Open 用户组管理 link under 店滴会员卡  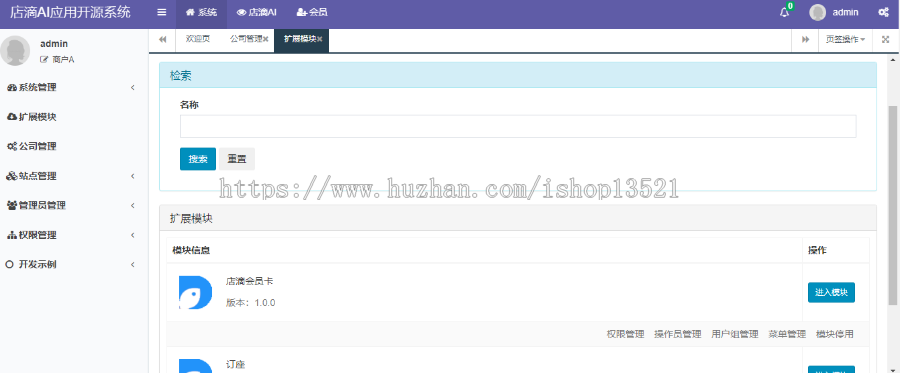[x=735, y=334]
